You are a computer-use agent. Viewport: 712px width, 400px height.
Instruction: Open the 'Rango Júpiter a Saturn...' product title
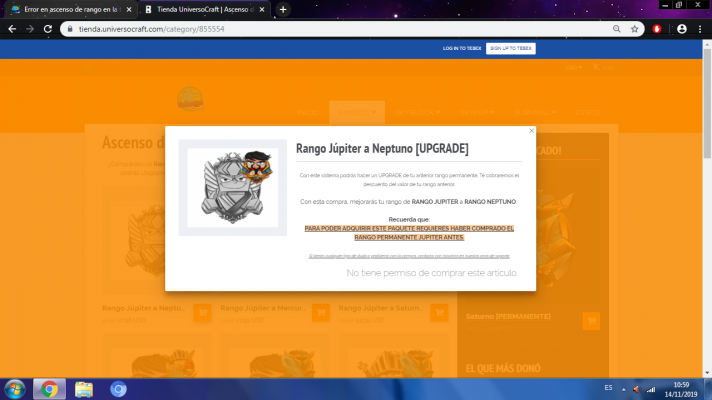pyautogui.click(x=381, y=308)
